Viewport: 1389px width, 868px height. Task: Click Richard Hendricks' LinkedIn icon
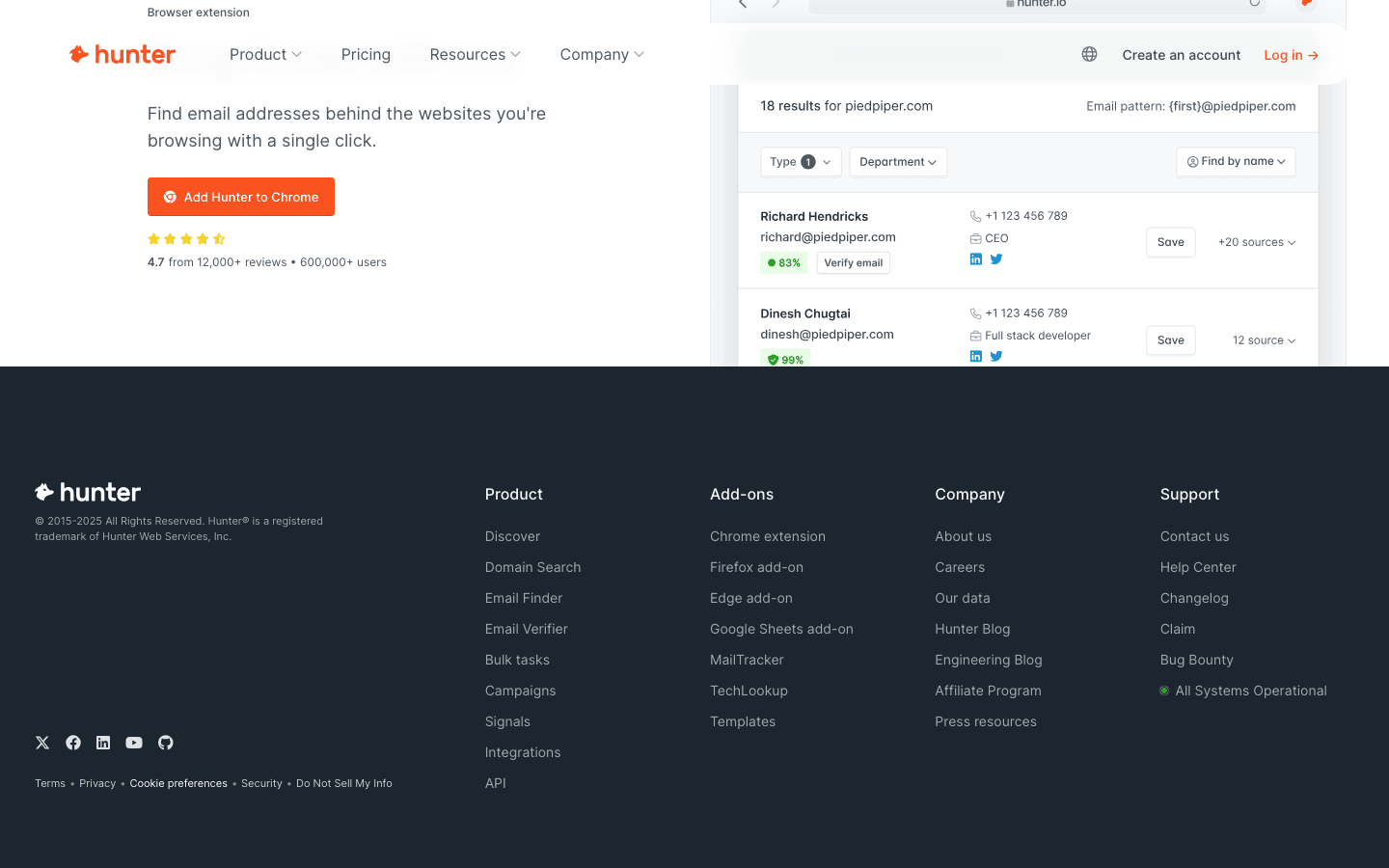[976, 259]
